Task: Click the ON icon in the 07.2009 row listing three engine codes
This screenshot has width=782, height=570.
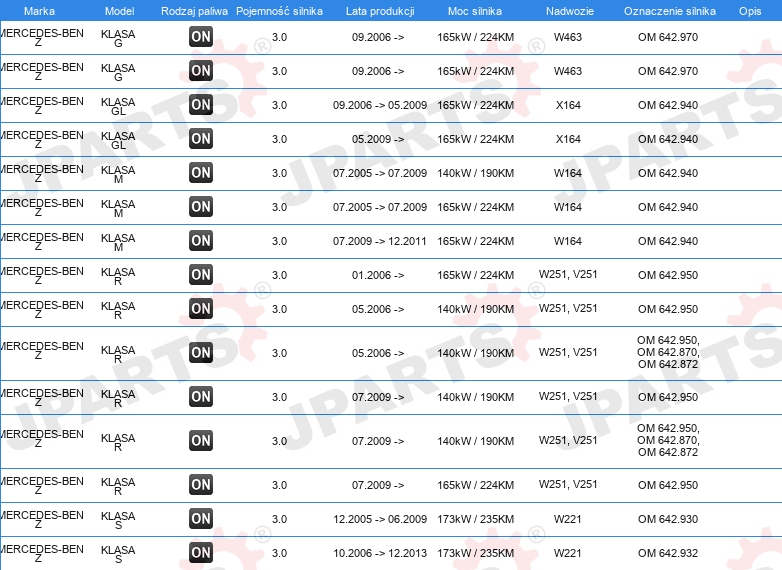Action: (201, 440)
